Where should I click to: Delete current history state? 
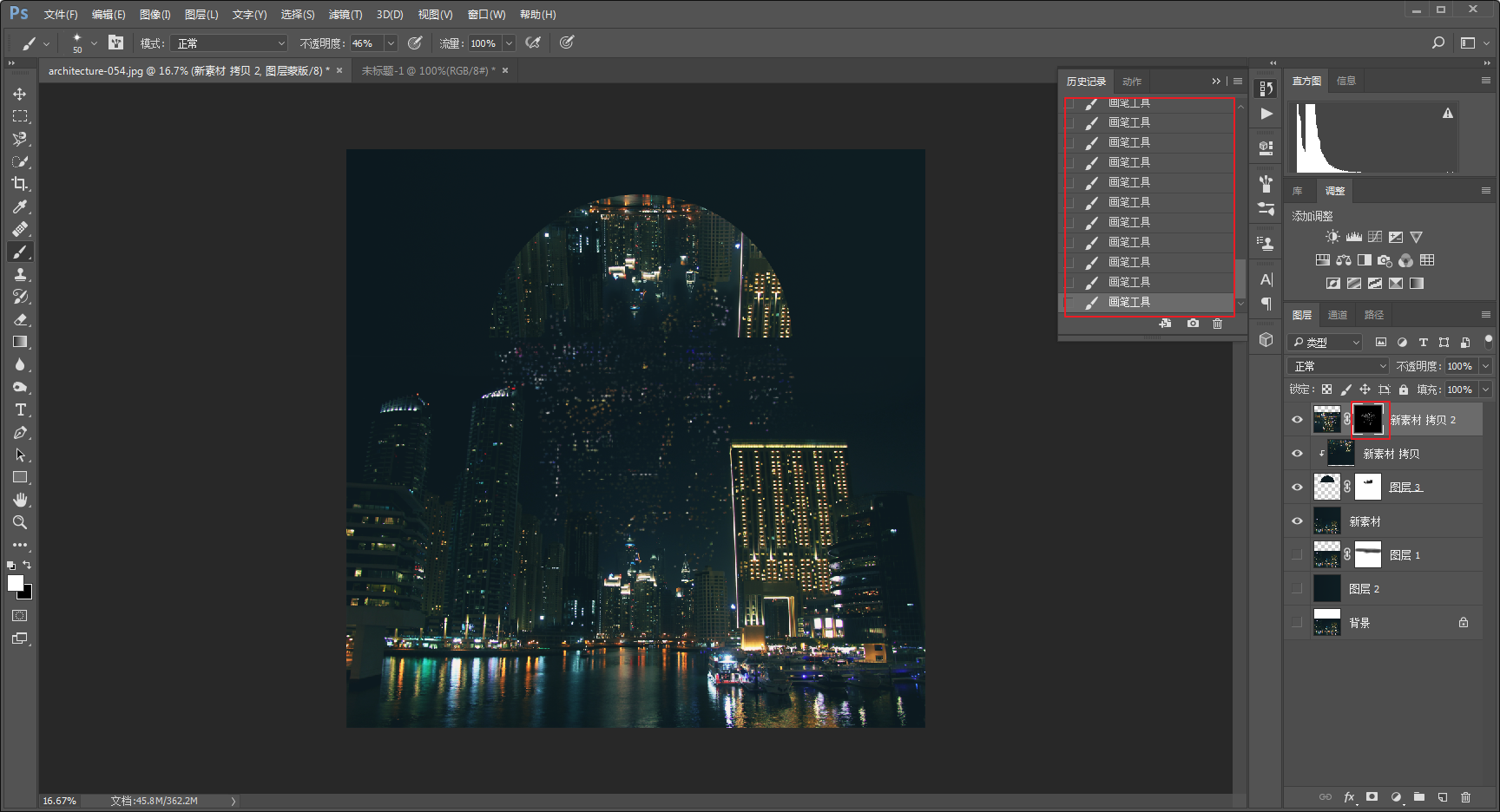[x=1218, y=324]
